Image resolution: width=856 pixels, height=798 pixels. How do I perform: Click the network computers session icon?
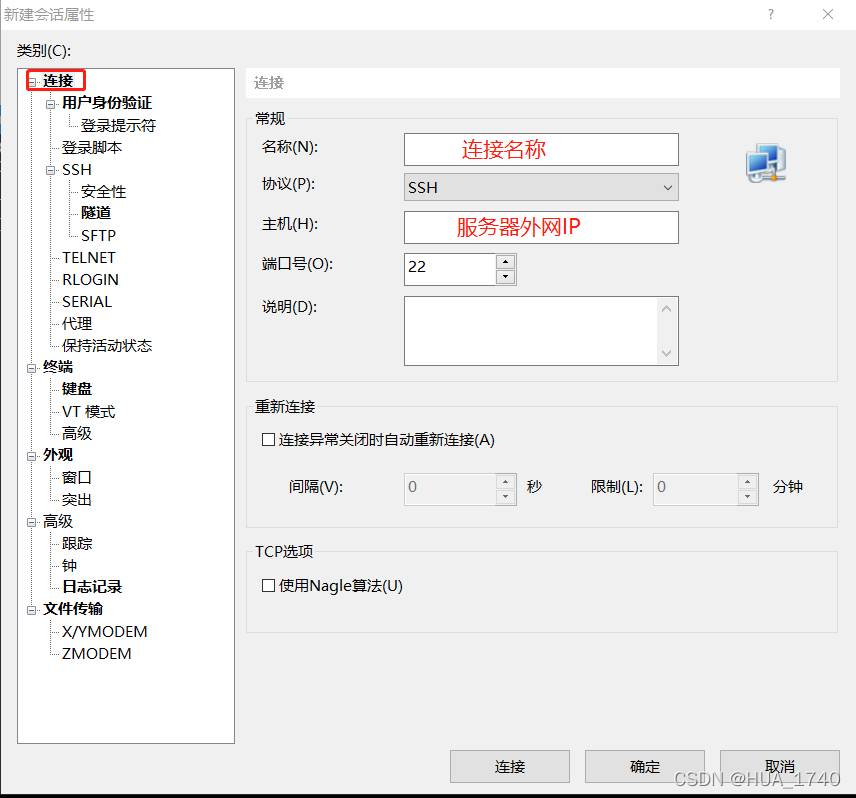point(765,163)
